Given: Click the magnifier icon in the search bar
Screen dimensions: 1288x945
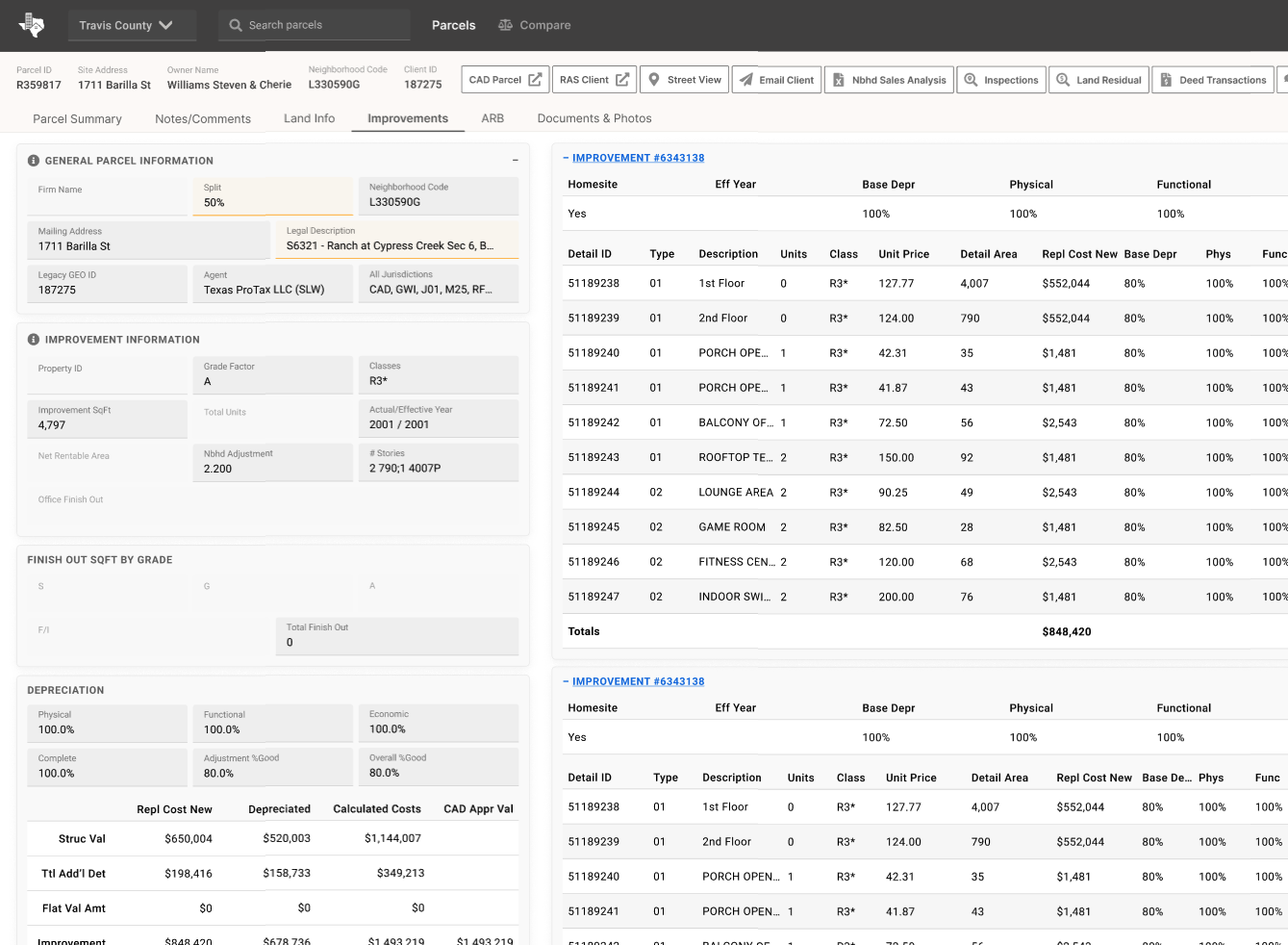Looking at the screenshot, I should [236, 25].
